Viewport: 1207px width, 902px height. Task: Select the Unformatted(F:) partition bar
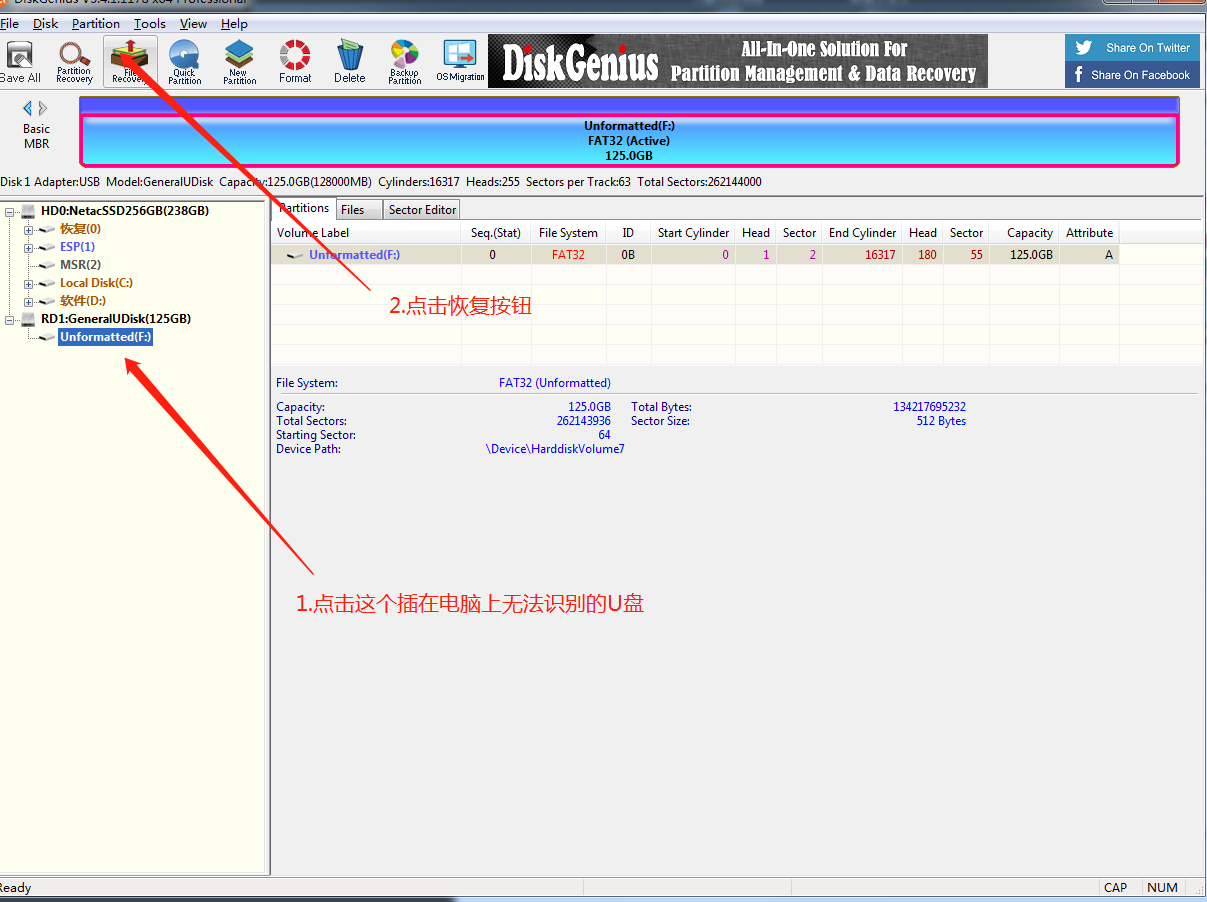(629, 141)
